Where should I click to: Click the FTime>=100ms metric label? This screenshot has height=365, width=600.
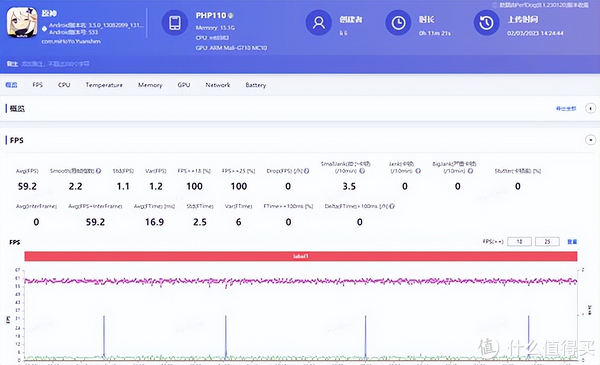[x=288, y=206]
